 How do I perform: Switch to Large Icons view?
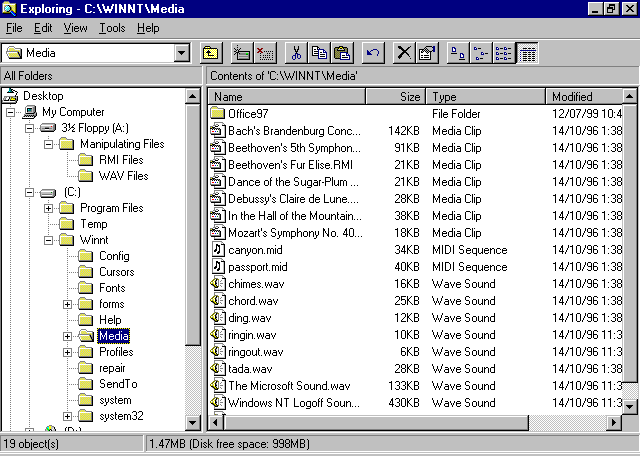tap(458, 53)
